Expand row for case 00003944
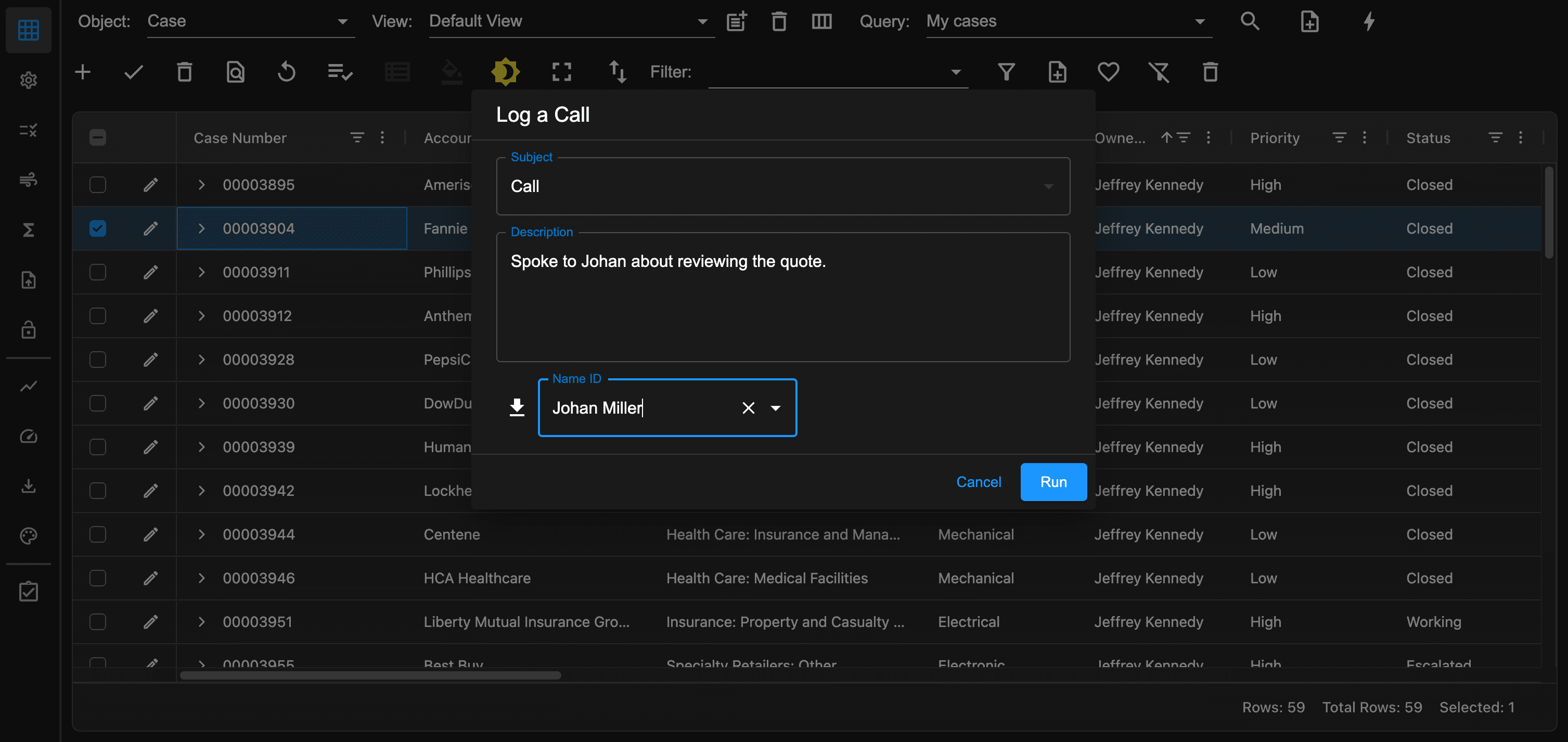 pyautogui.click(x=201, y=534)
